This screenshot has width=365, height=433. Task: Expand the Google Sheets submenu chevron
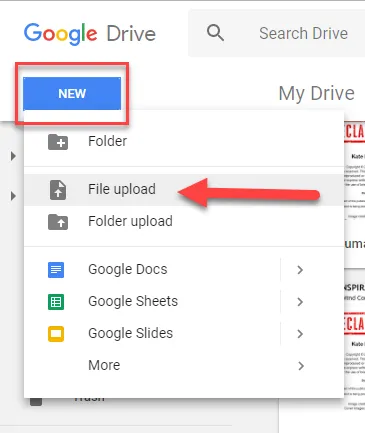click(x=300, y=302)
